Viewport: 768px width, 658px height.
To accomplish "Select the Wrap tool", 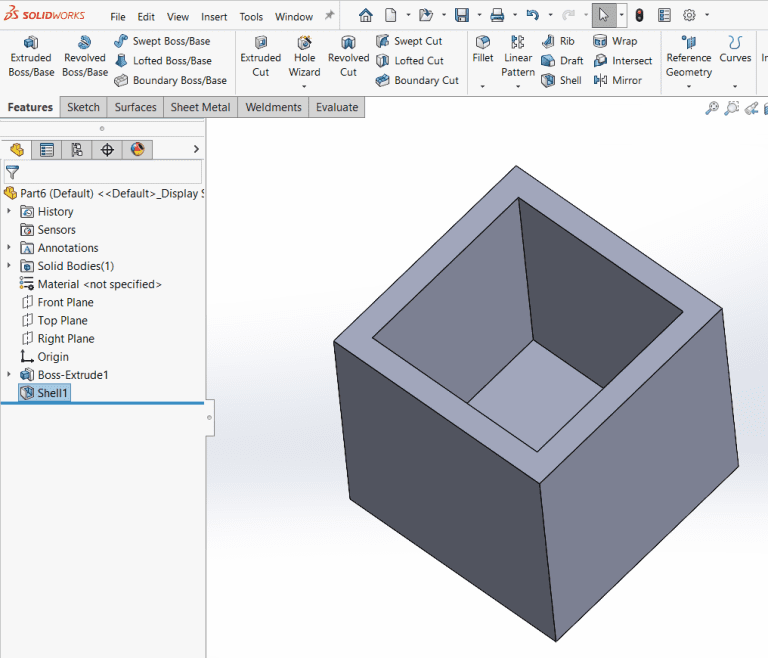I will pos(615,41).
